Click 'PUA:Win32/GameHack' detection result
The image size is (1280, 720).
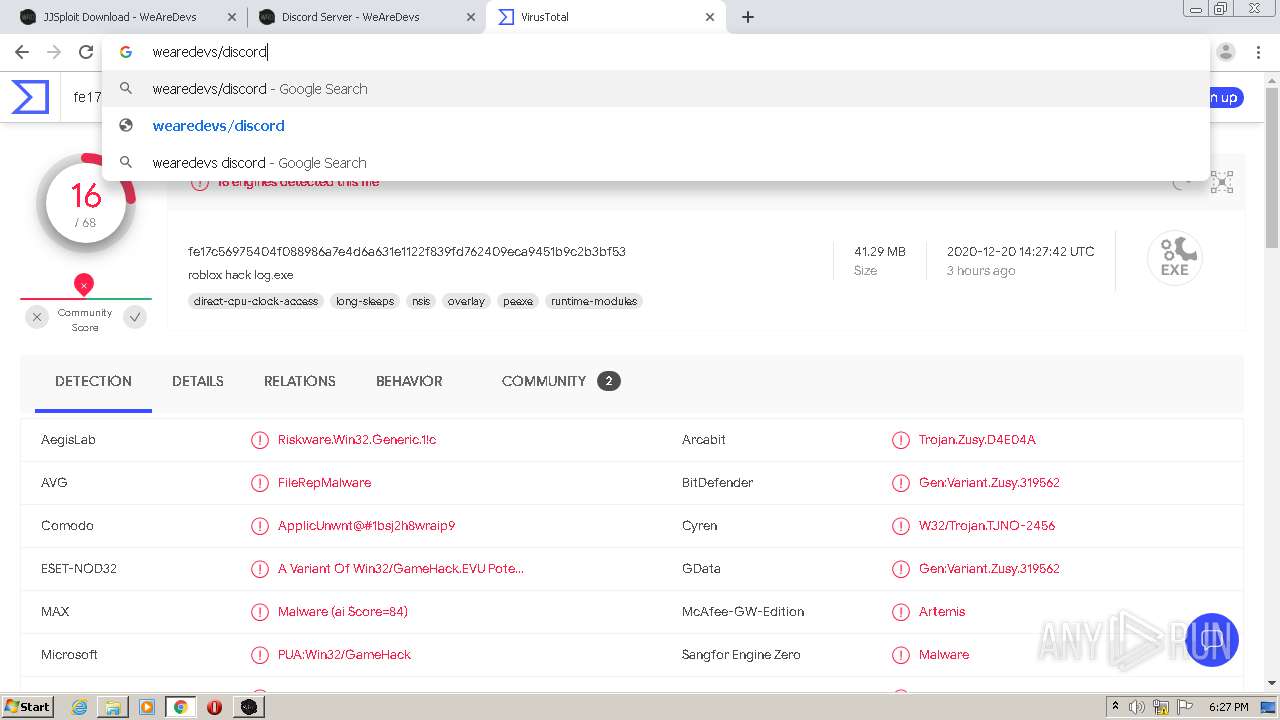[345, 655]
